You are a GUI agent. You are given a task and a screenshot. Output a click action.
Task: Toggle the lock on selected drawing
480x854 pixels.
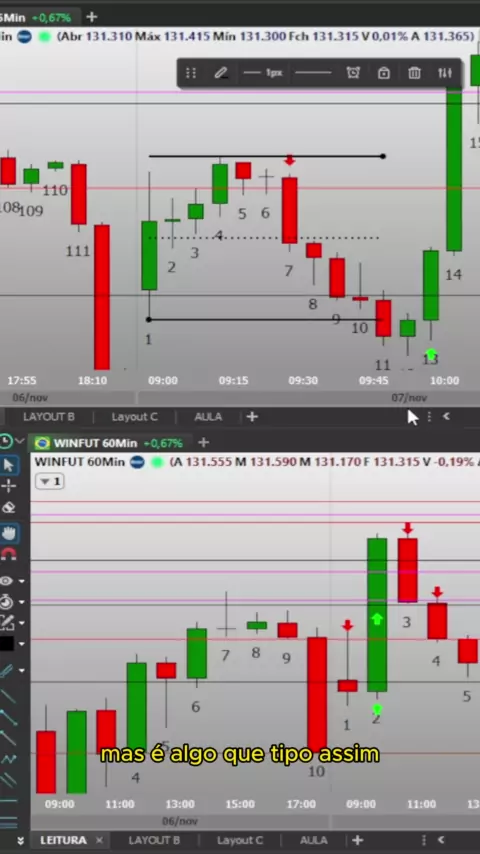click(x=384, y=72)
